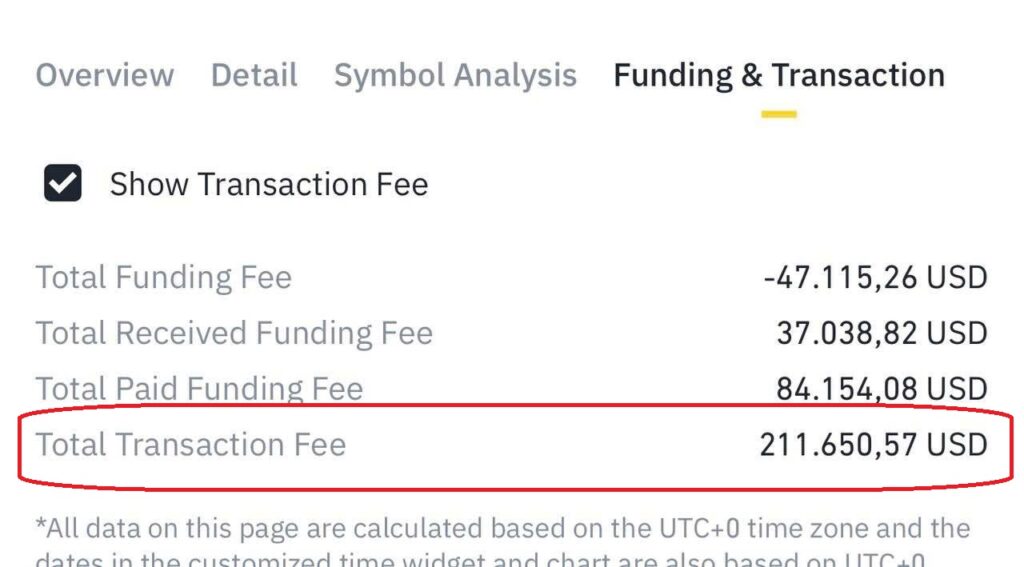The height and width of the screenshot is (567, 1024).
Task: Switch to the Overview tab
Action: [104, 75]
